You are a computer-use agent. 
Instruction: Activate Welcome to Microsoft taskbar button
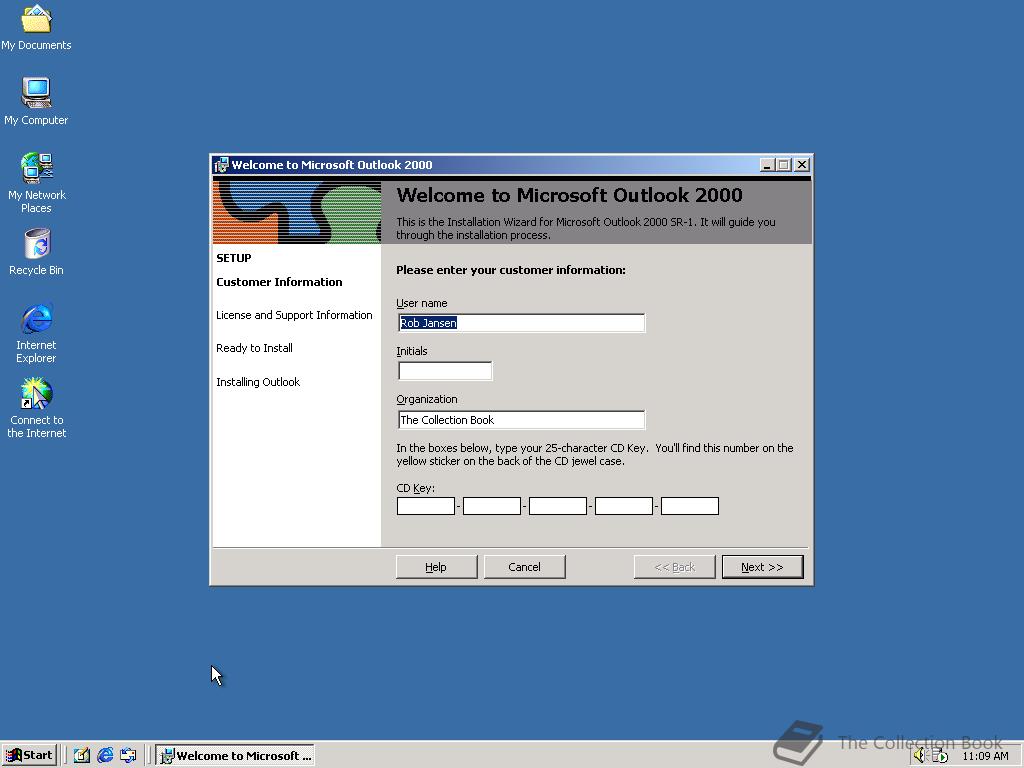click(x=236, y=756)
